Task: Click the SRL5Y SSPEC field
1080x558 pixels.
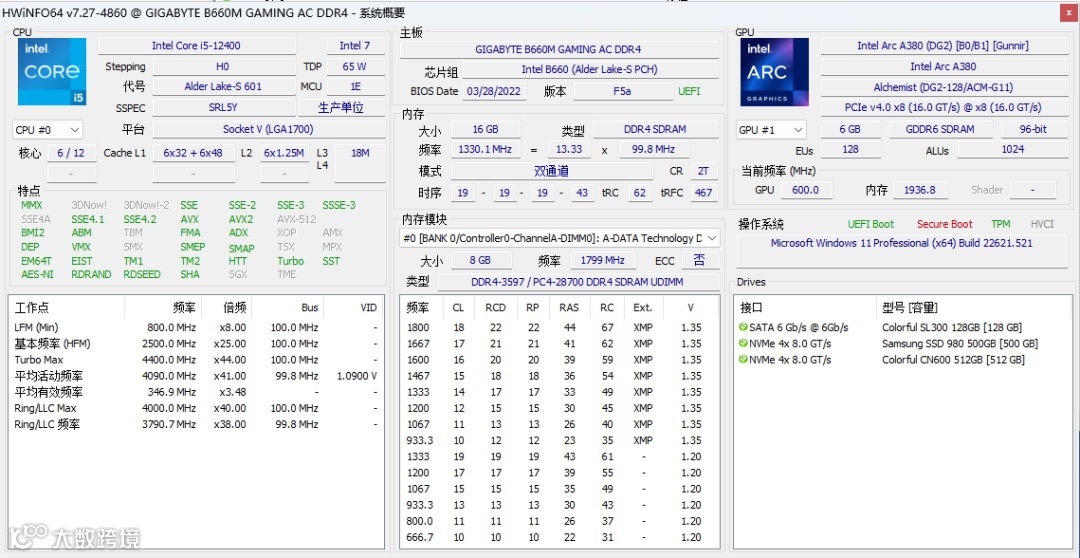Action: click(222, 107)
